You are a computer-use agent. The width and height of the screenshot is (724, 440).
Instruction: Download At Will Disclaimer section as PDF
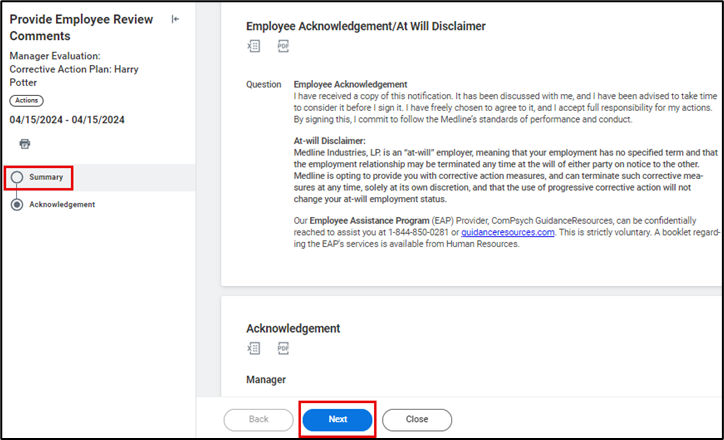[283, 46]
